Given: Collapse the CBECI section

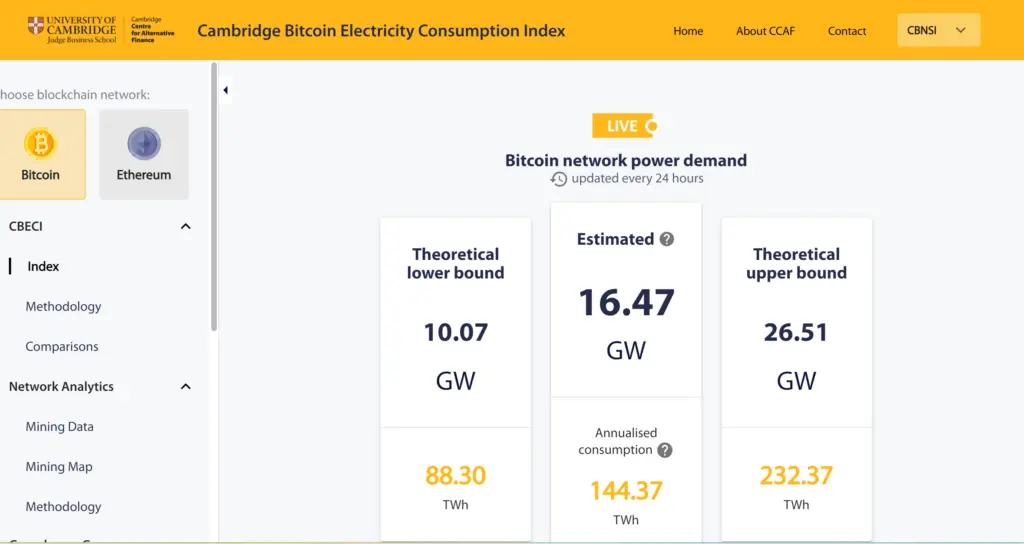Looking at the screenshot, I should pos(185,227).
